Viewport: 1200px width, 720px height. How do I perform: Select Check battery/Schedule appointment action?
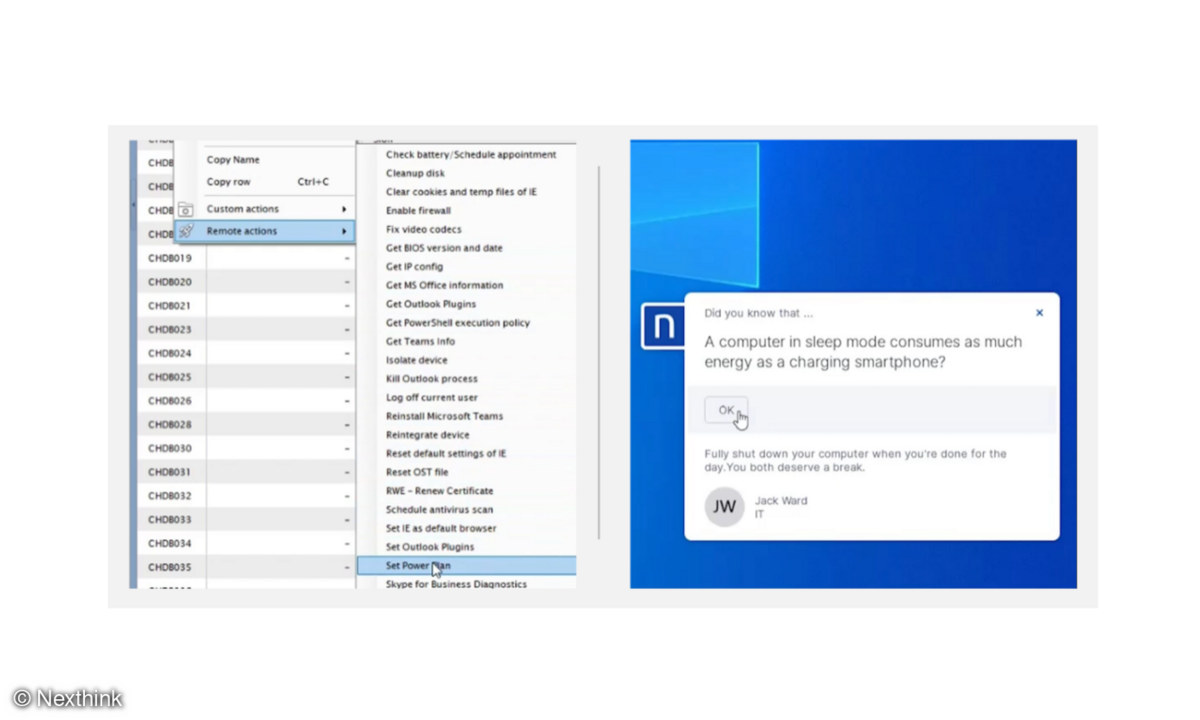(471, 155)
